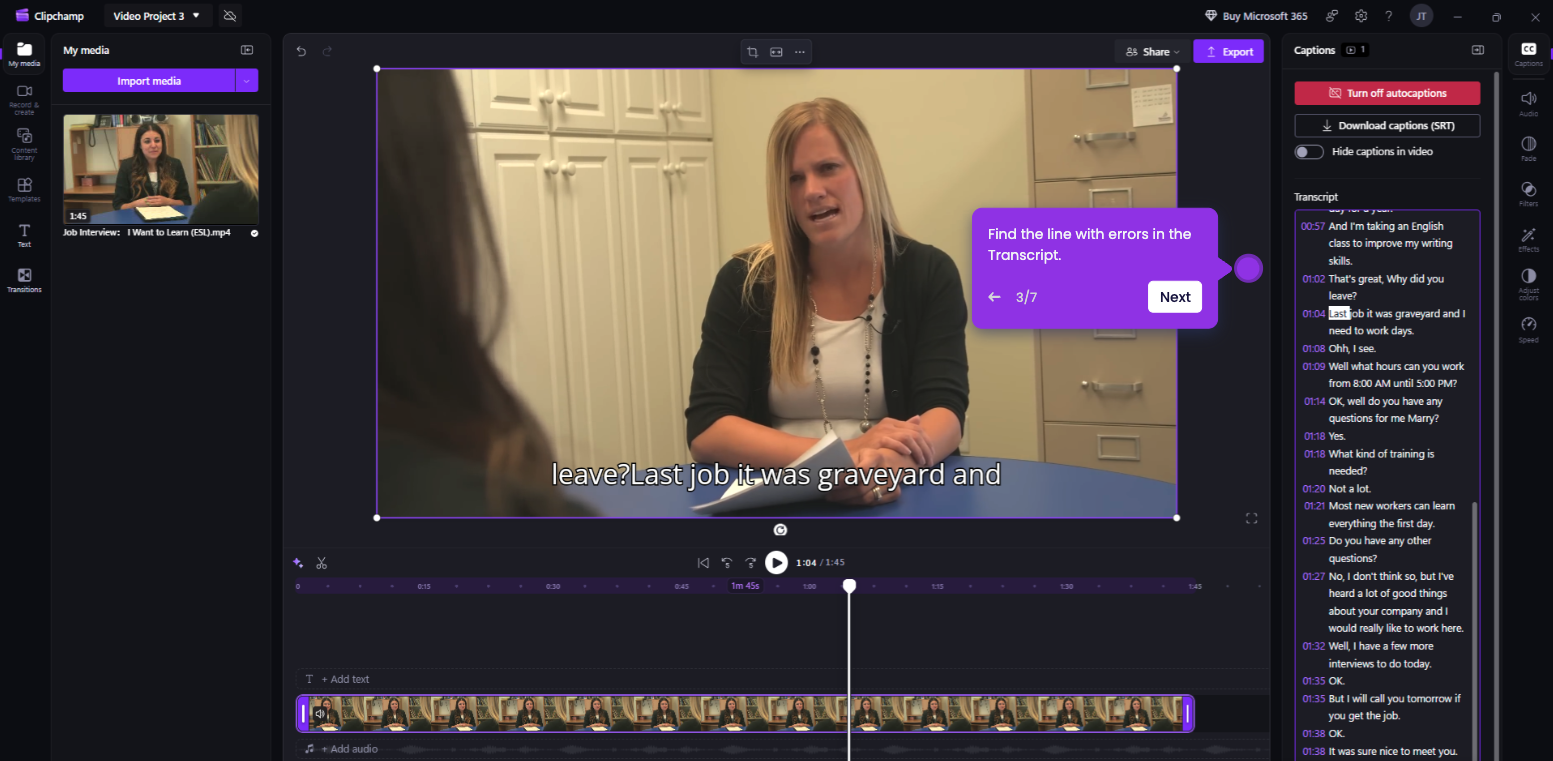Image resolution: width=1553 pixels, height=761 pixels.
Task: Open the Captions property tab
Action: click(x=1528, y=55)
